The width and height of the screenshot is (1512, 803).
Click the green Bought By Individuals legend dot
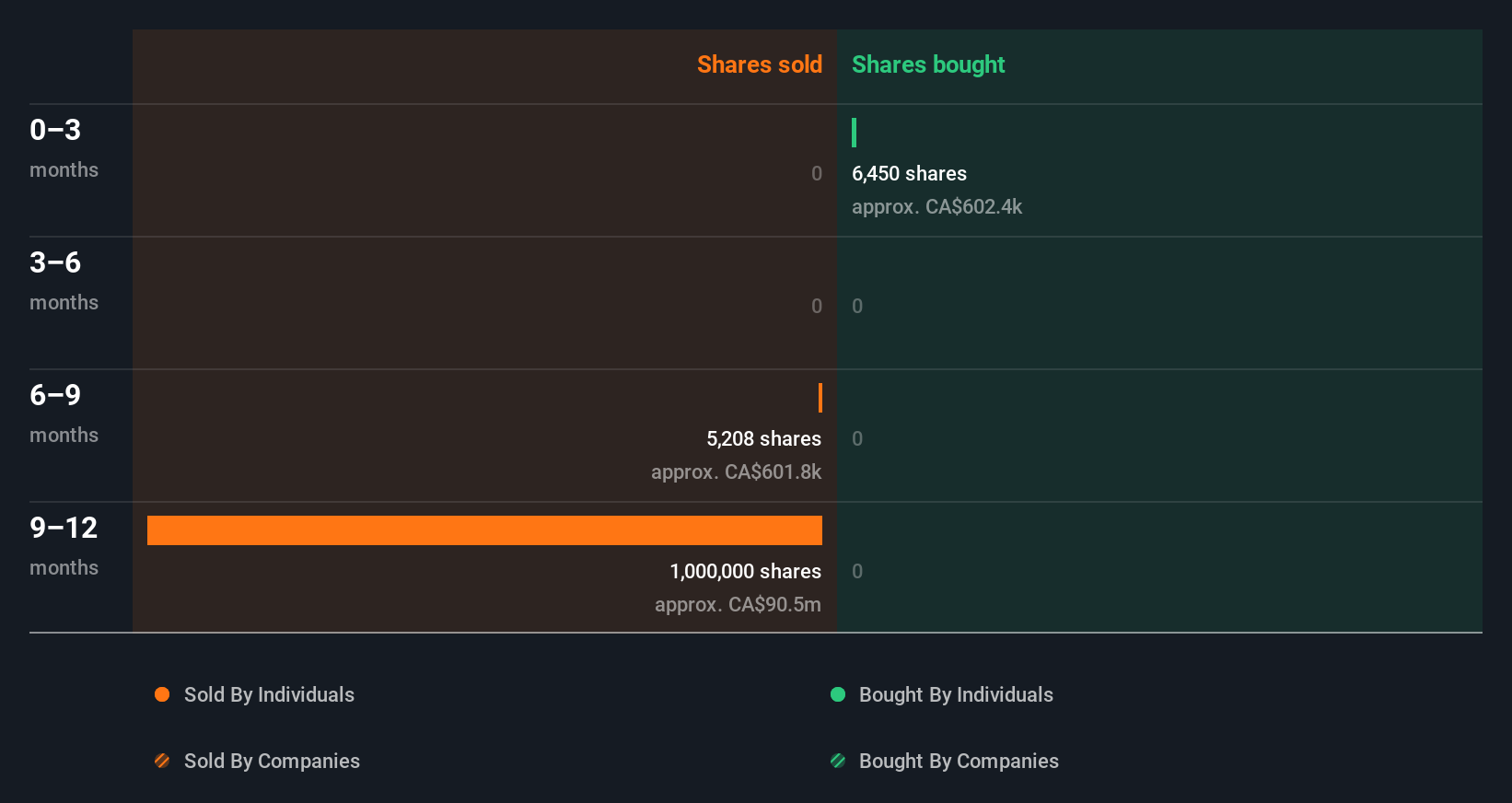838,694
